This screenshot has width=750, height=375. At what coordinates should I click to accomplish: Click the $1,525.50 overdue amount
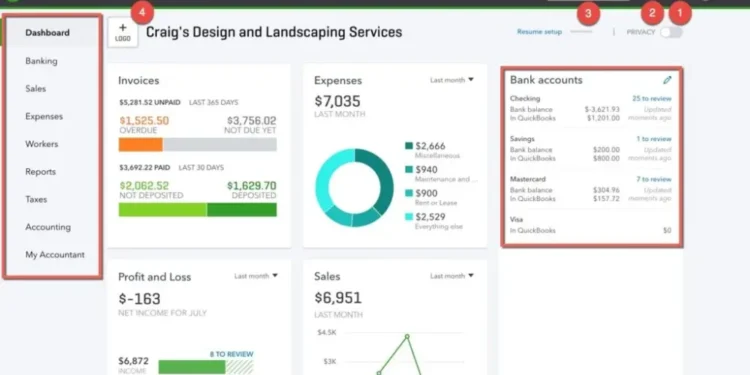pyautogui.click(x=144, y=121)
